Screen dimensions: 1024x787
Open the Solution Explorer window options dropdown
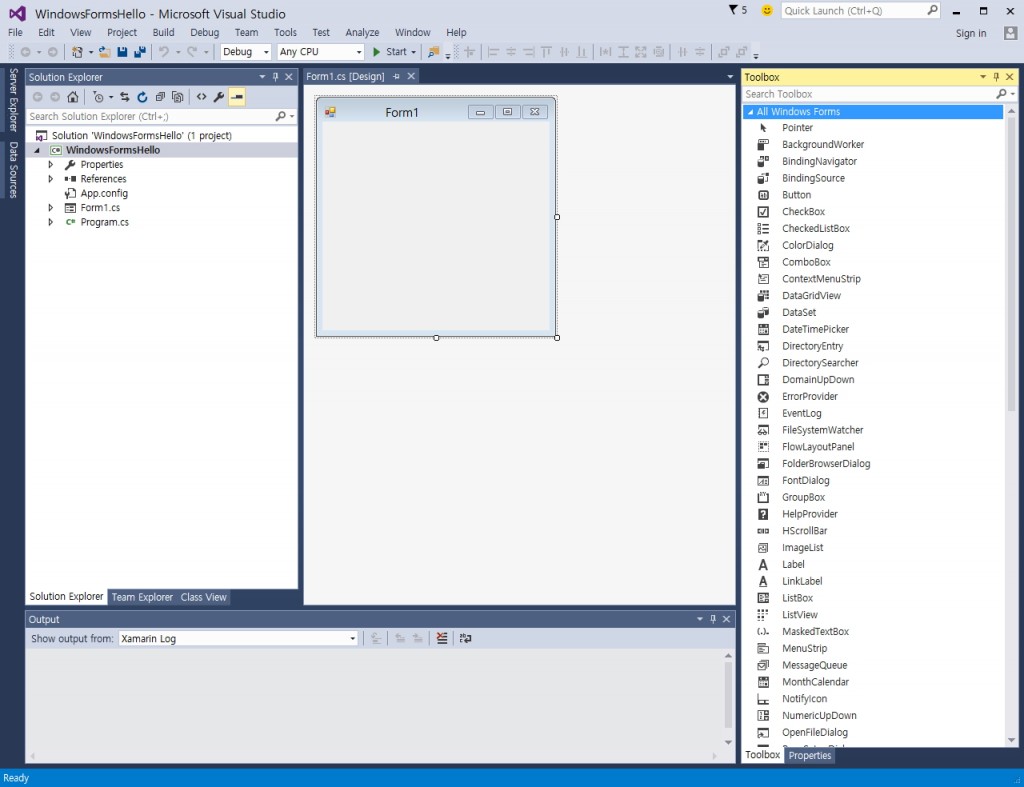tap(263, 77)
